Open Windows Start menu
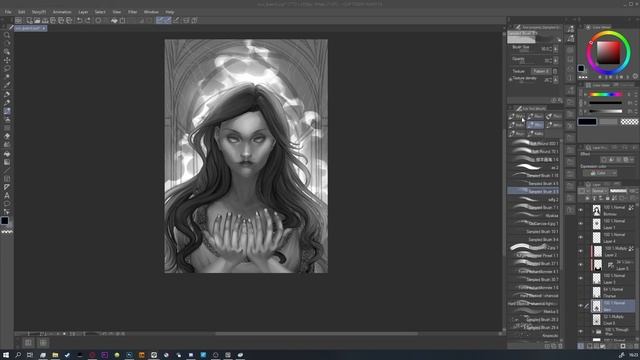Screen dimensions: 640x360 pos(6,355)
